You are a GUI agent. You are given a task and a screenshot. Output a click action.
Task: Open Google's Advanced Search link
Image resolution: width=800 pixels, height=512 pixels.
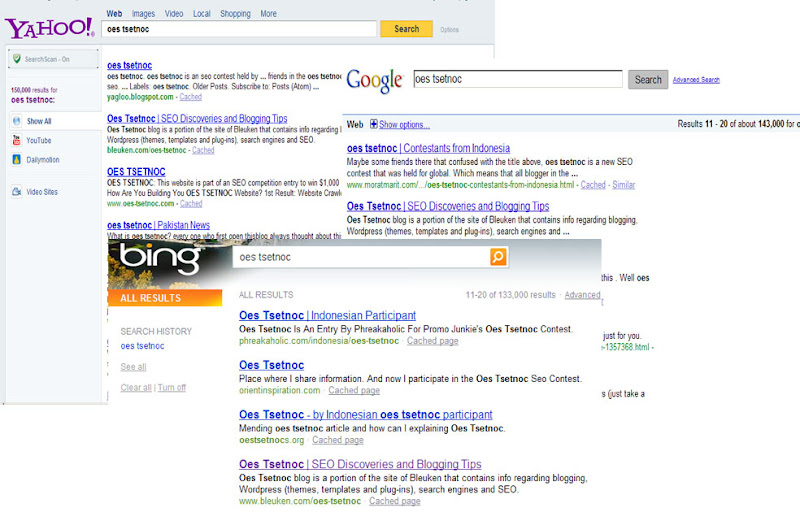(x=696, y=80)
